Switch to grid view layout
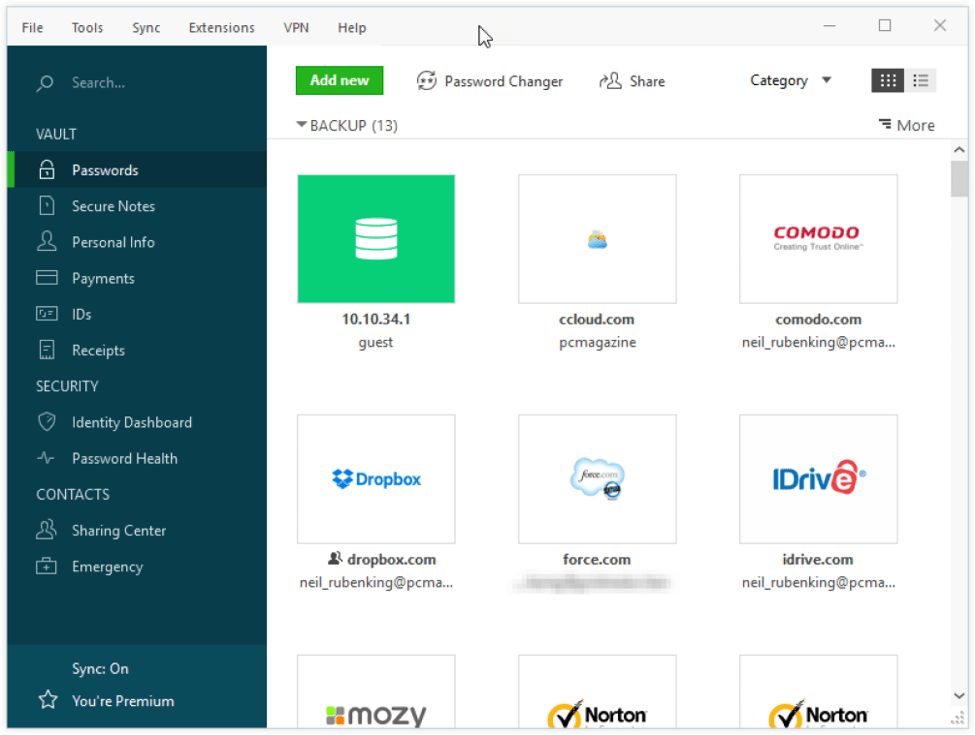The height and width of the screenshot is (735, 975). coord(887,80)
